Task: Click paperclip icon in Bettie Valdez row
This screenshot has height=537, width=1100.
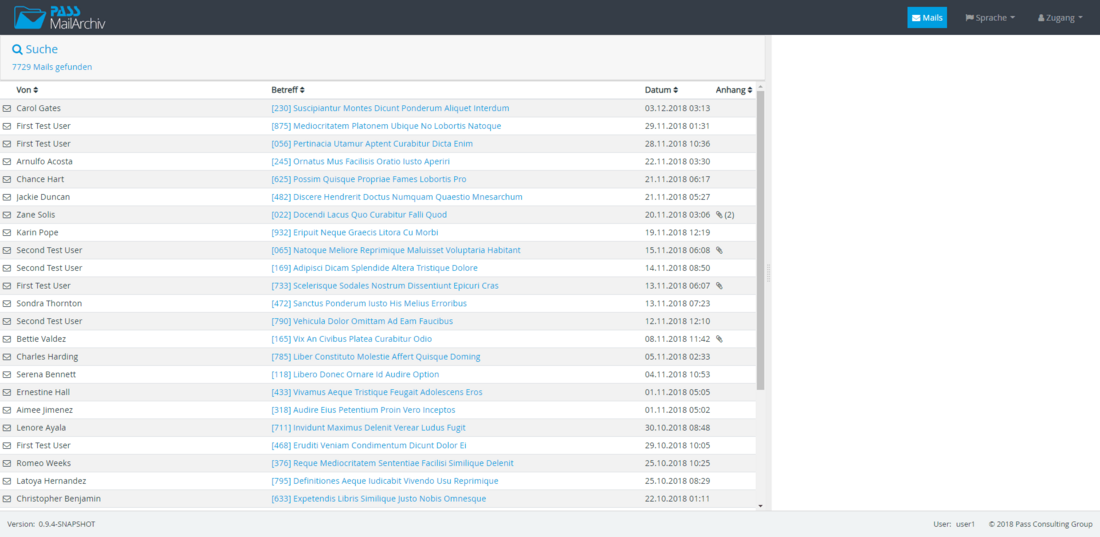Action: (719, 339)
